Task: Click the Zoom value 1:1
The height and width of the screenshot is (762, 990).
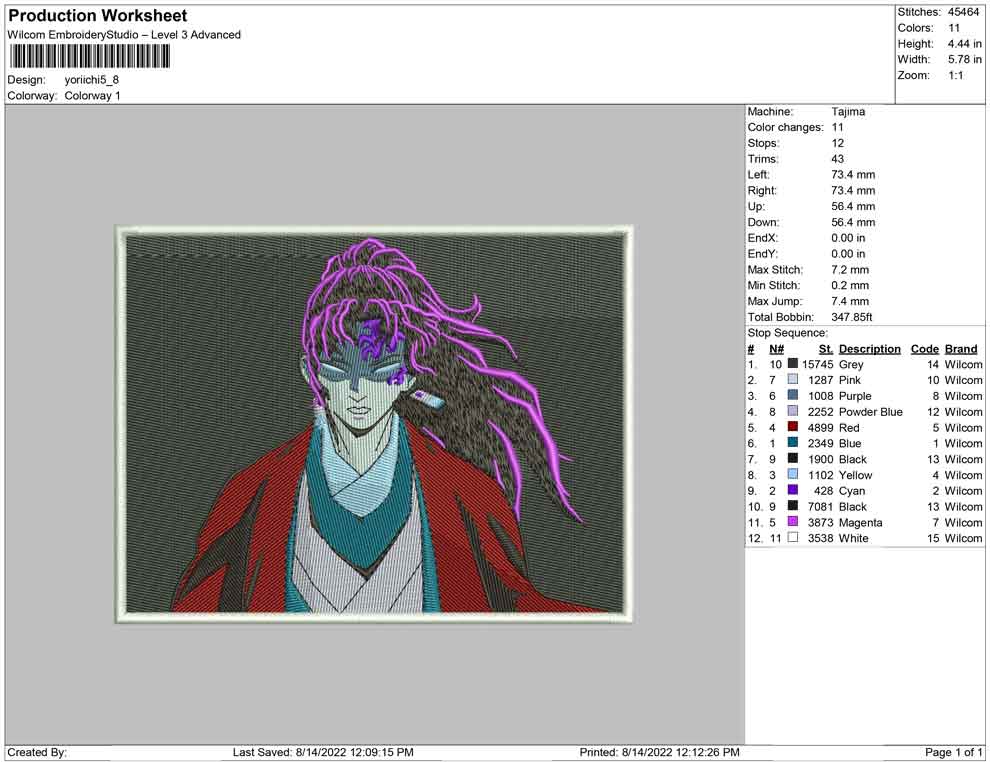Action: 955,75
